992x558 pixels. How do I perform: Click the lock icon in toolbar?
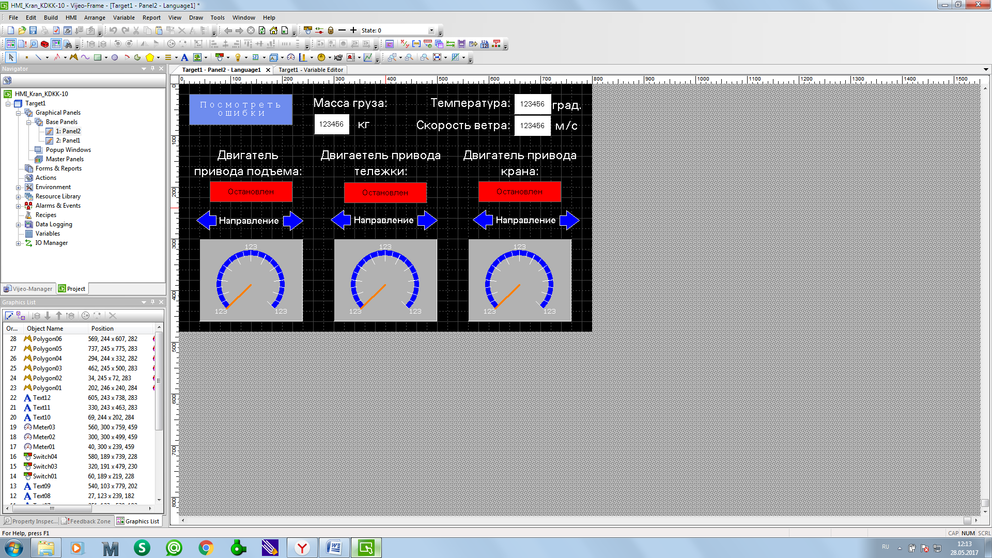pos(330,30)
